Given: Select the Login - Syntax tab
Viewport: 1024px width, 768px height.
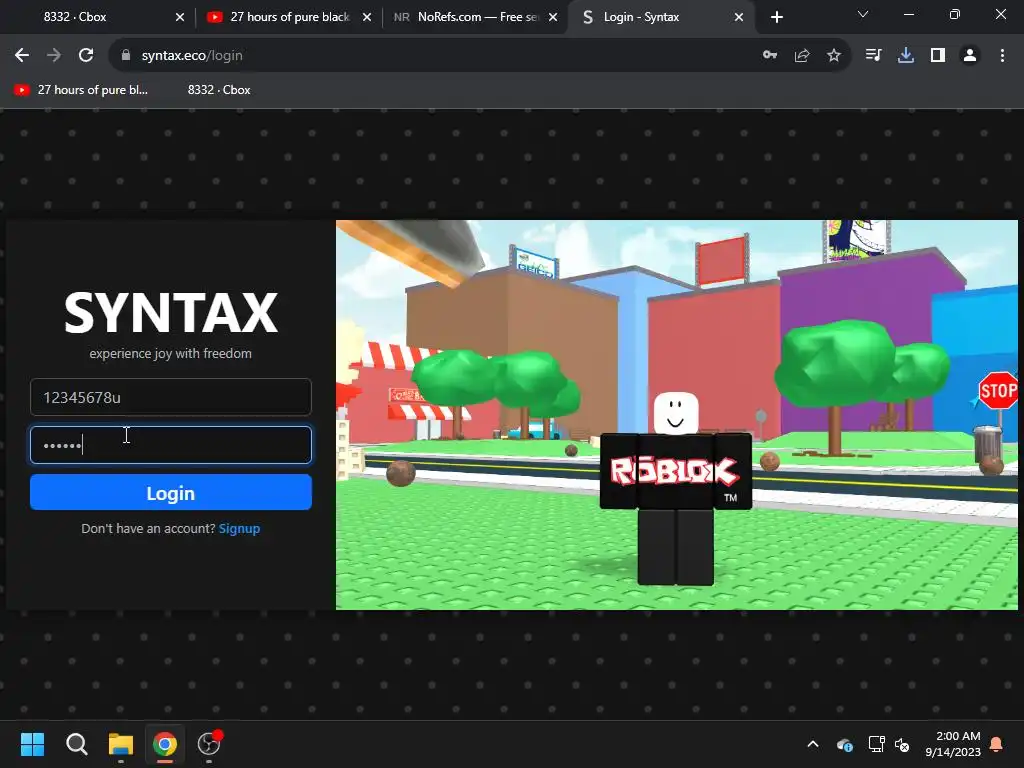Looking at the screenshot, I should (x=660, y=17).
